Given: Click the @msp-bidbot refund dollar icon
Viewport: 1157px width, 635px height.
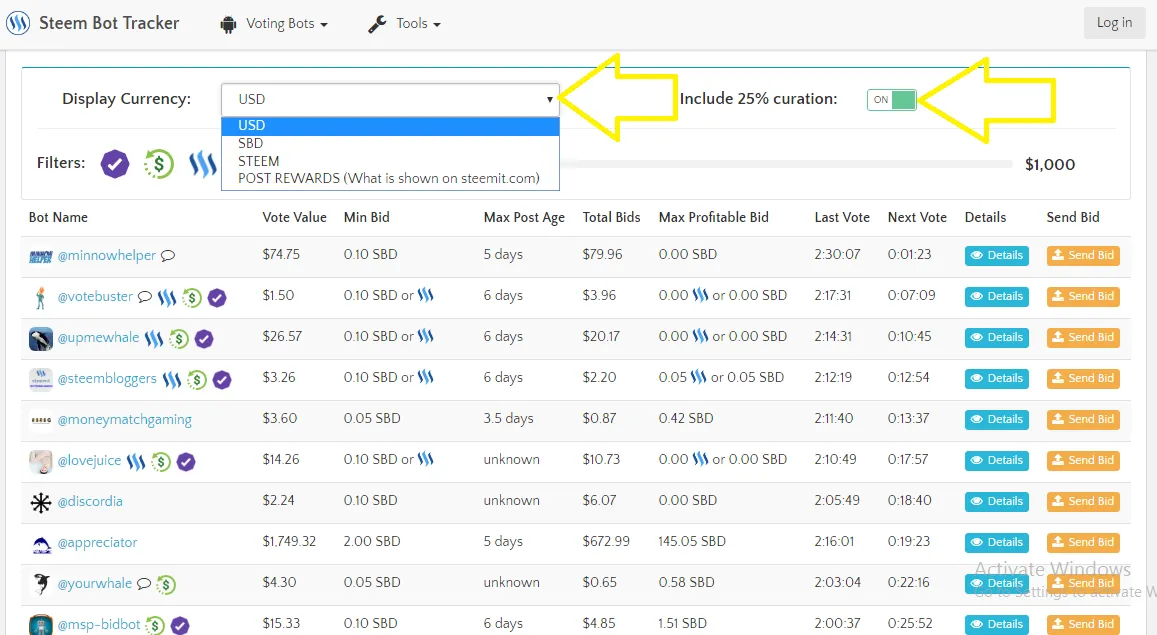Looking at the screenshot, I should click(x=155, y=625).
